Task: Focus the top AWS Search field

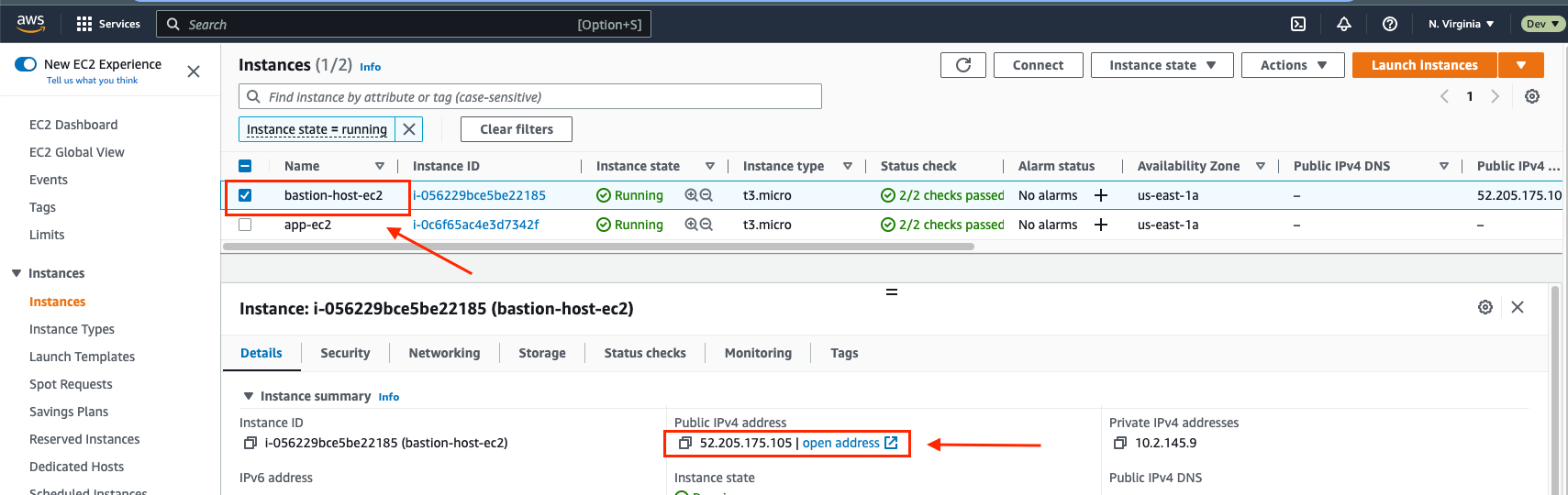Action: (404, 24)
